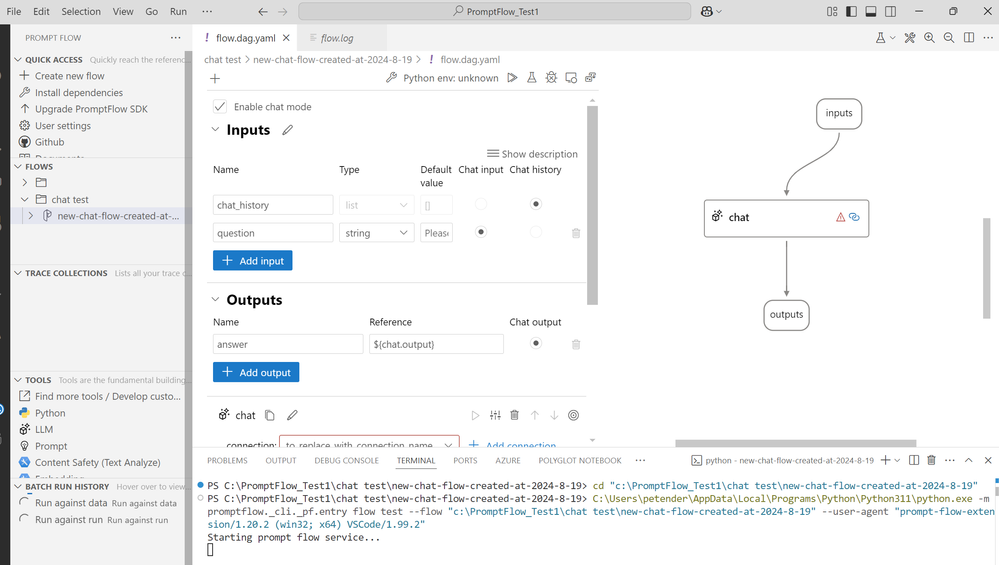Click the debug bug icon in flow toolbar
This screenshot has height=565, width=999.
coord(551,78)
